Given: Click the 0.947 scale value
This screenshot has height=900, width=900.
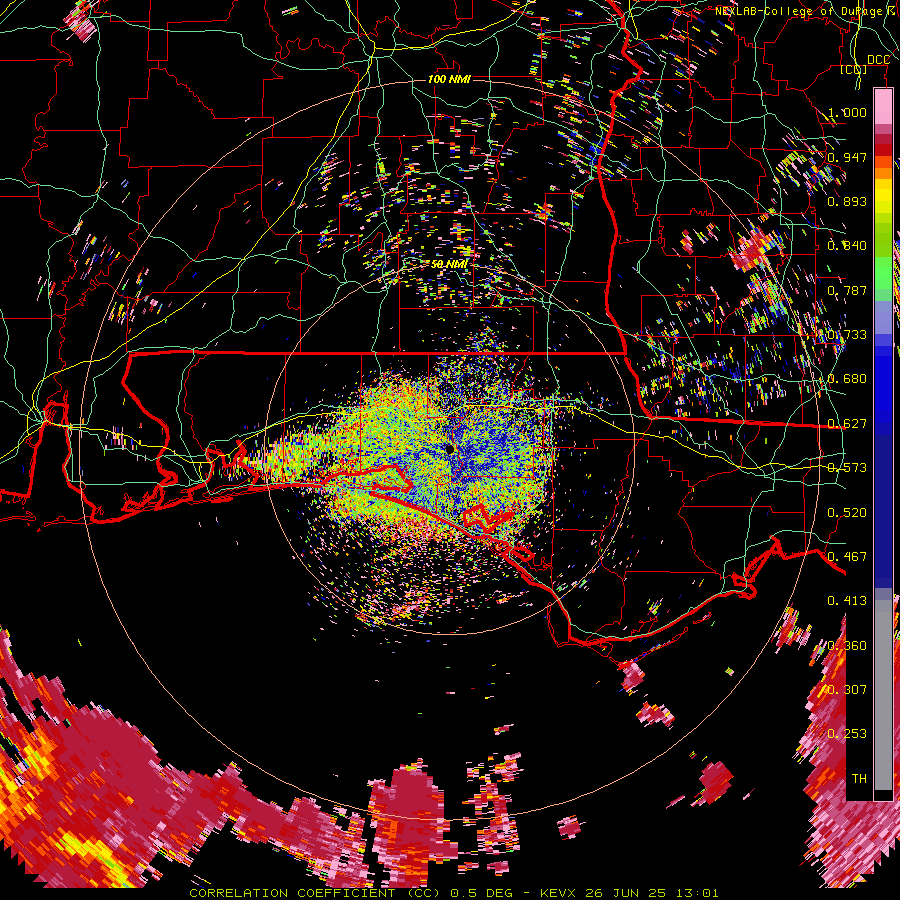Looking at the screenshot, I should tap(847, 157).
